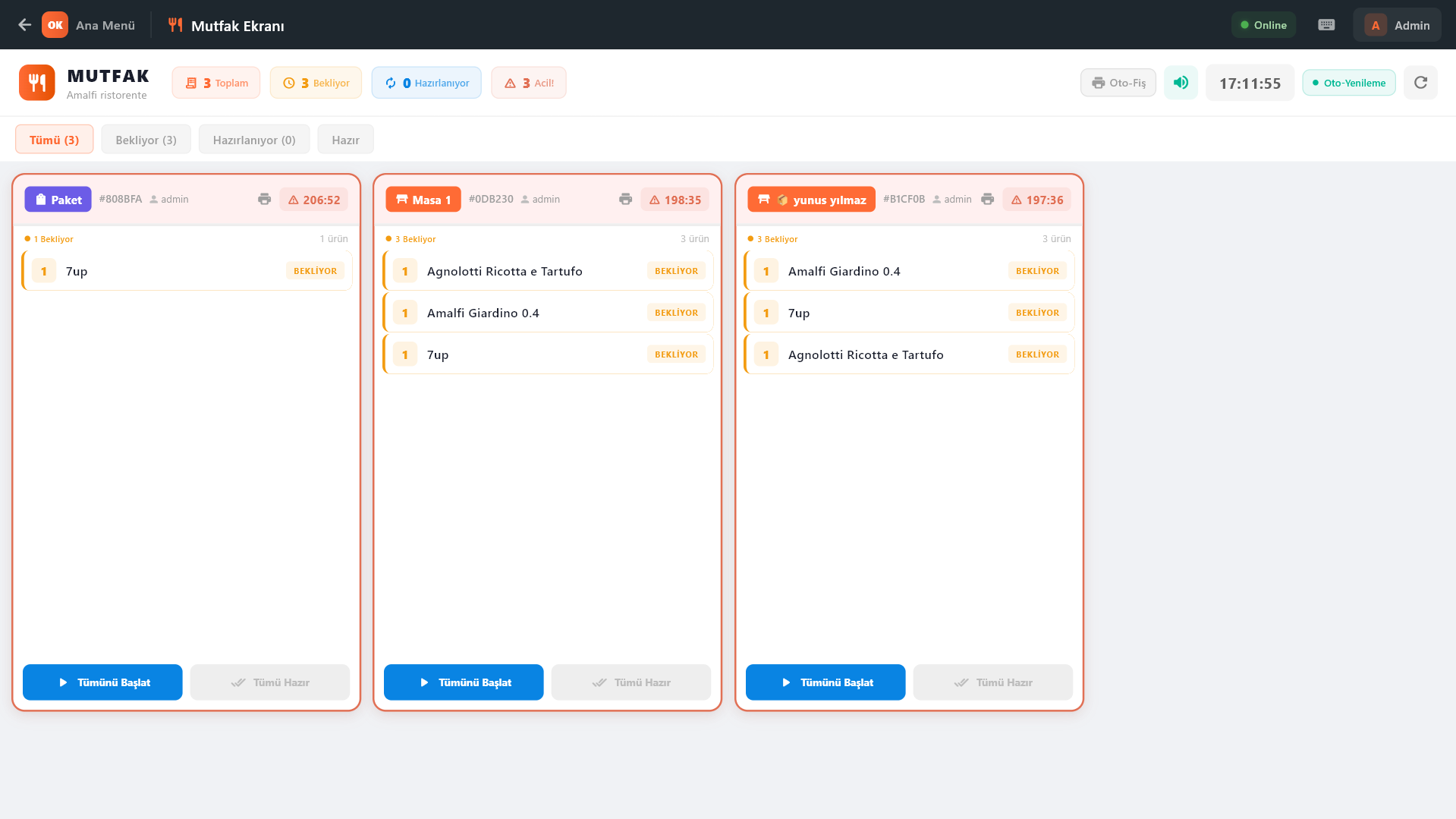
Task: Select the Hazır tab
Action: (x=345, y=140)
